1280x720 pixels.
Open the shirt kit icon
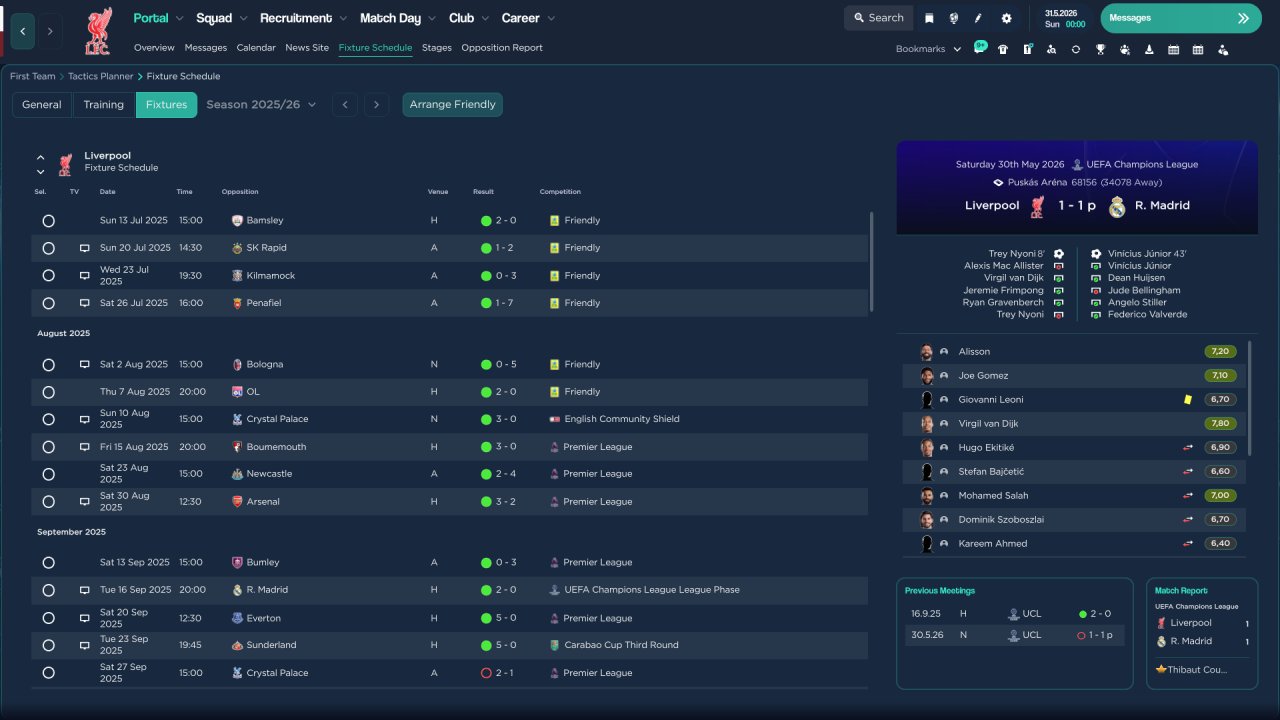coord(1003,49)
